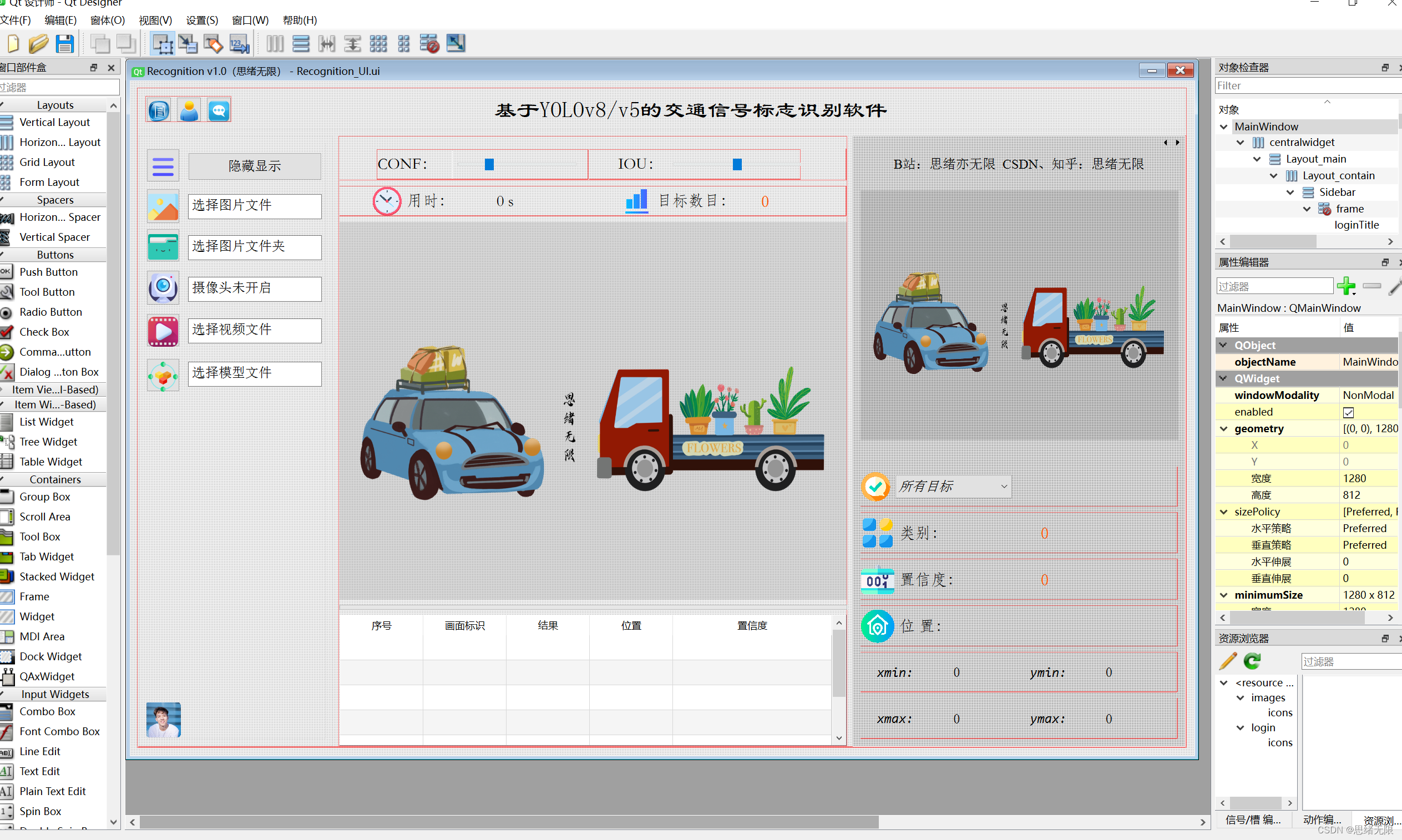
Task: Click the widget box filter field
Action: (x=59, y=87)
